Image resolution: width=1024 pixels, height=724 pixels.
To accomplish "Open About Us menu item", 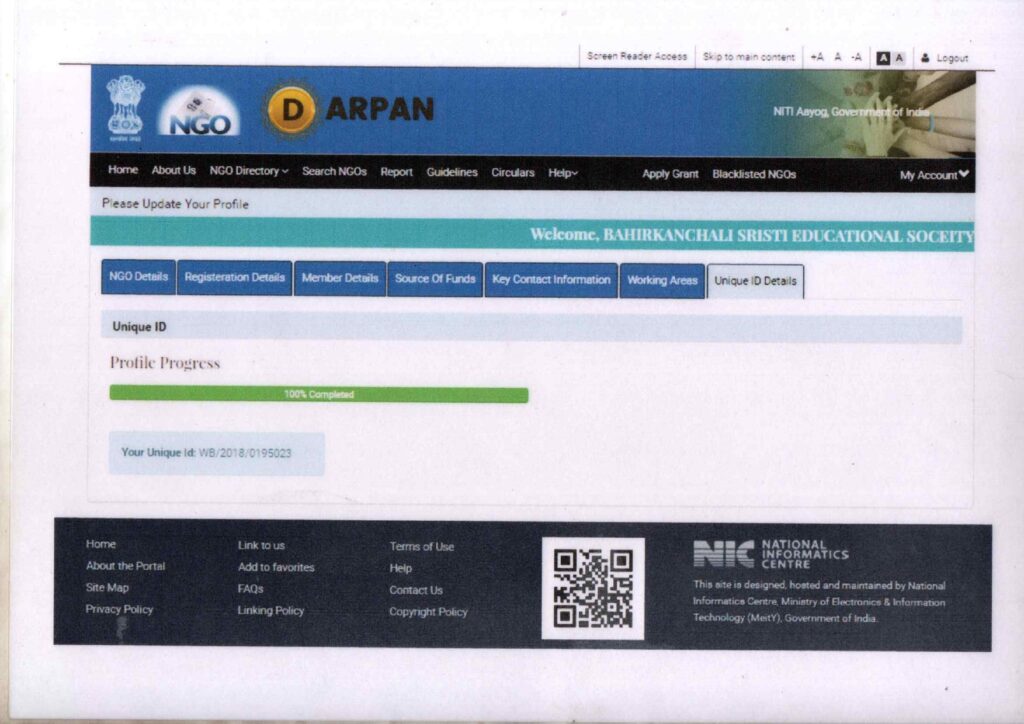I will point(173,170).
